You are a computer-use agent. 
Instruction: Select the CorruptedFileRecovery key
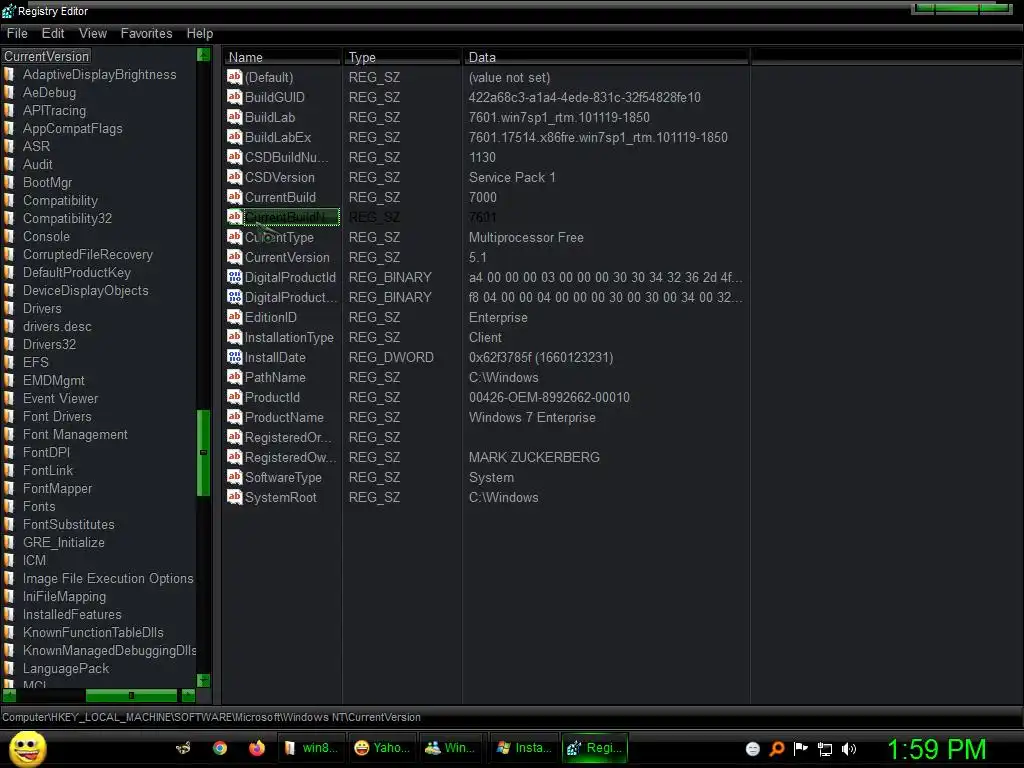[88, 254]
